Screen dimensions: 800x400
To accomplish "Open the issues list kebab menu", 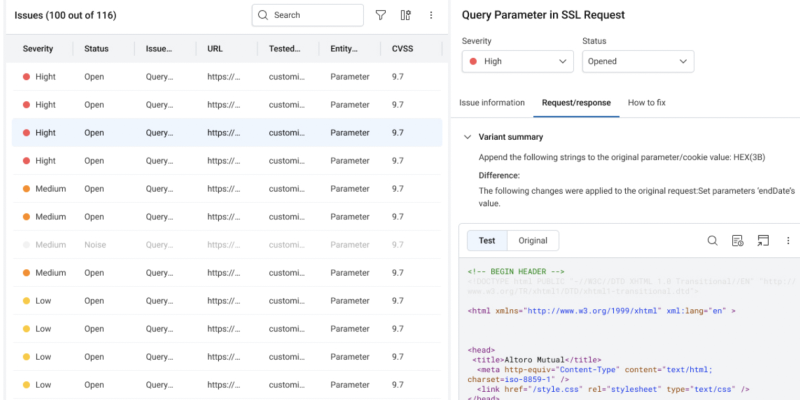I will point(431,15).
